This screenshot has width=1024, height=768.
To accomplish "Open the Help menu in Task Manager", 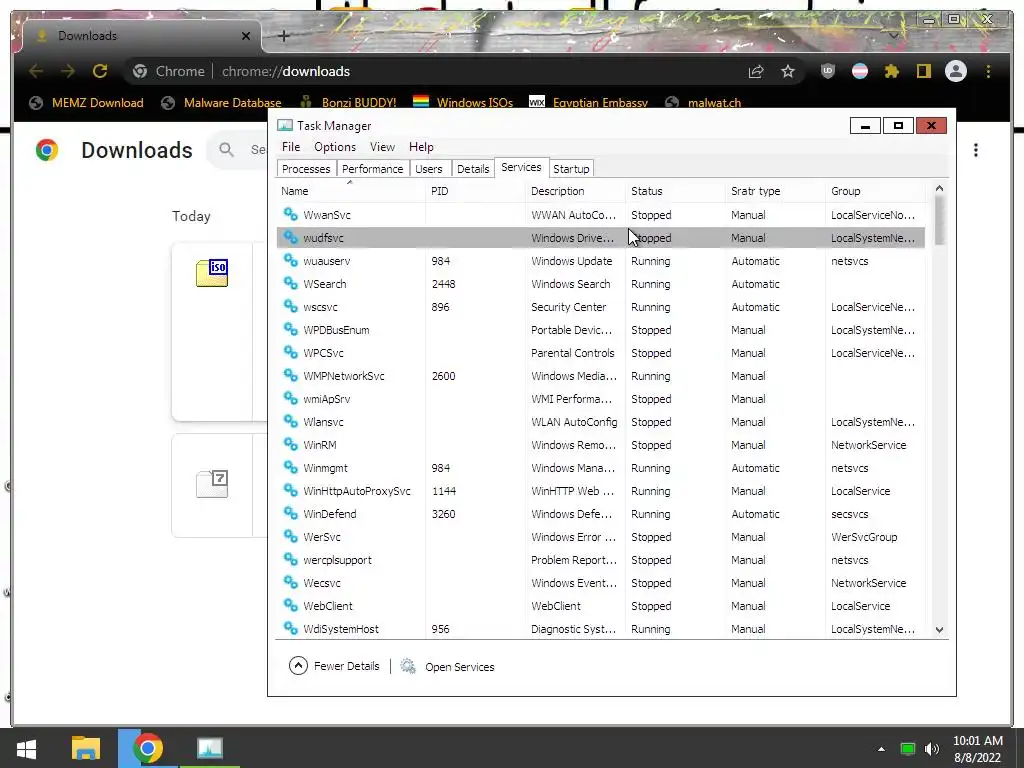I will click(421, 147).
